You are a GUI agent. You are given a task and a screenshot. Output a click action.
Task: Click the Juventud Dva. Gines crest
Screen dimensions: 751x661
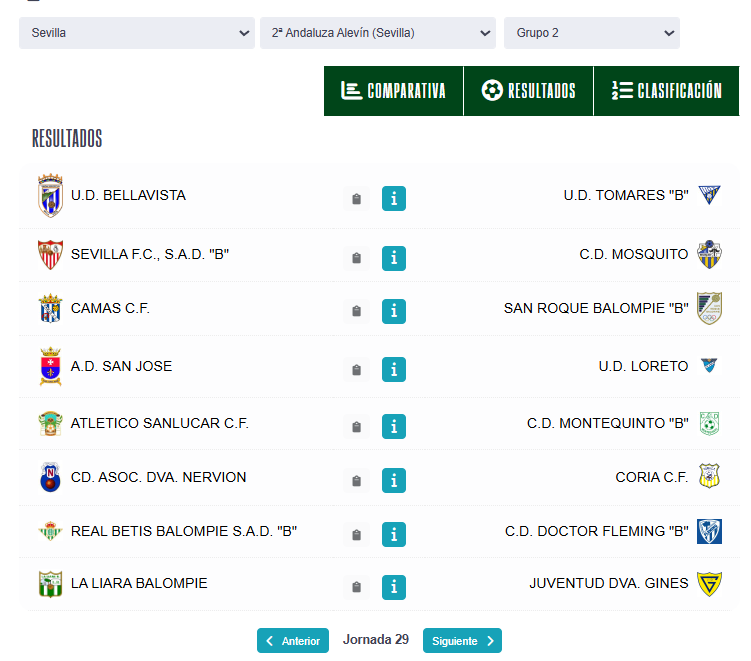click(x=709, y=584)
